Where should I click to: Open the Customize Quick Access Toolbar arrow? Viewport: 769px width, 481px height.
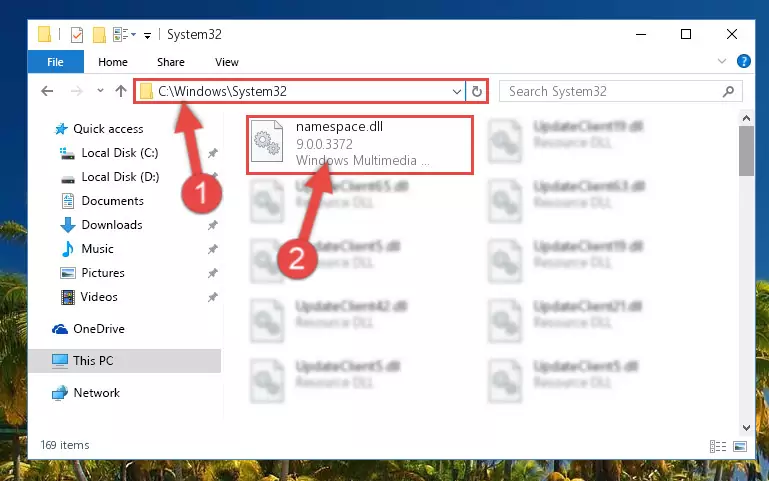(147, 35)
